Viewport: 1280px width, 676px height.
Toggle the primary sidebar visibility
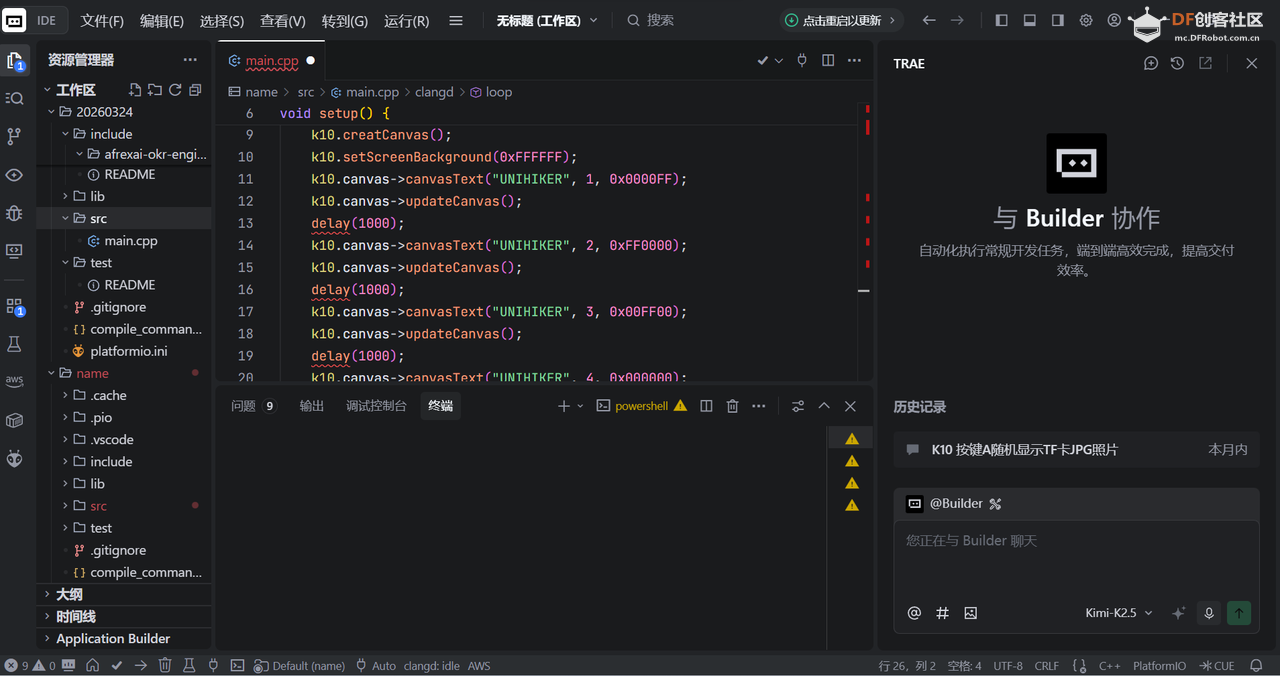pyautogui.click(x=1001, y=19)
